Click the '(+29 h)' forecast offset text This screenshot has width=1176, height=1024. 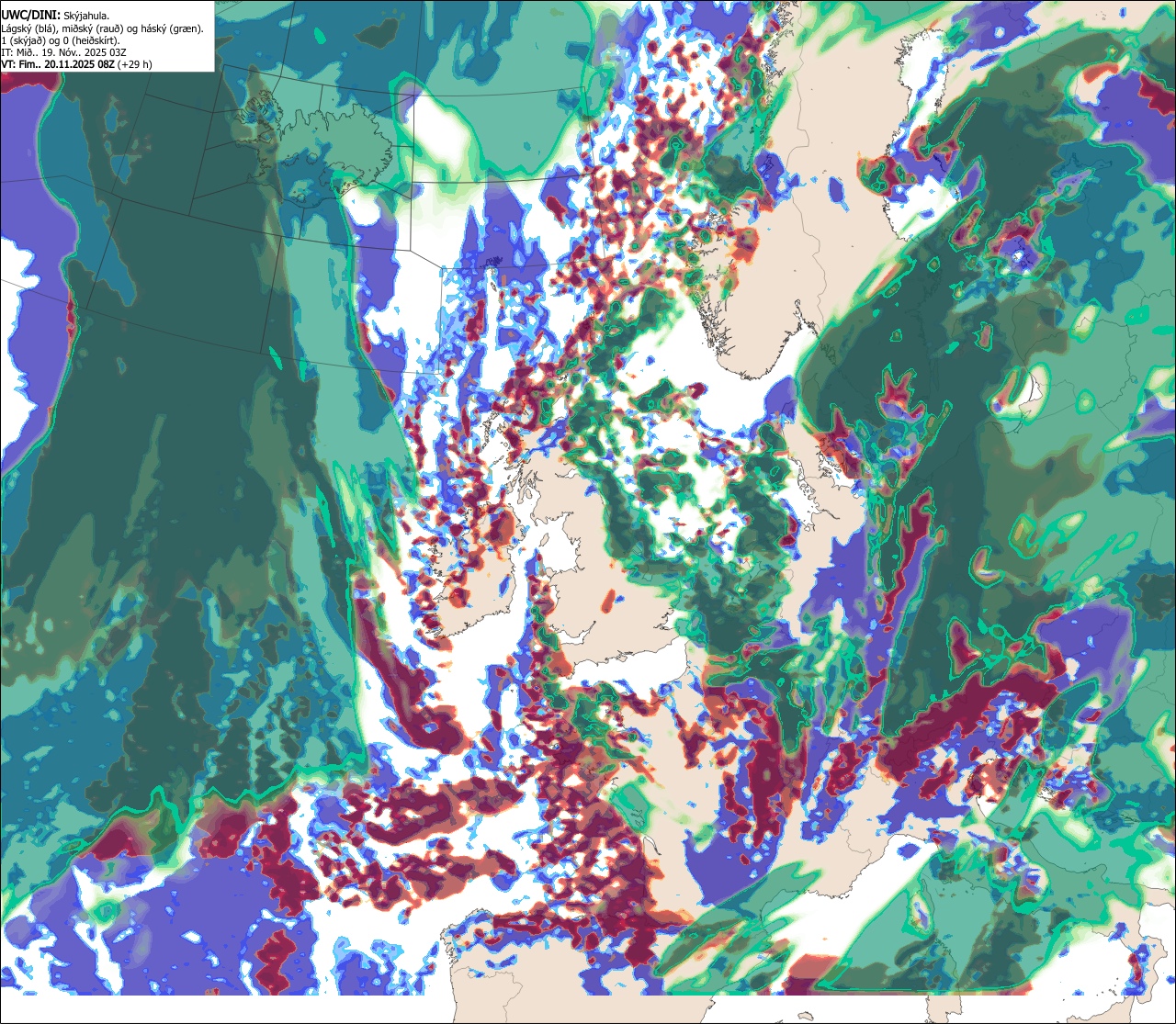tap(134, 65)
